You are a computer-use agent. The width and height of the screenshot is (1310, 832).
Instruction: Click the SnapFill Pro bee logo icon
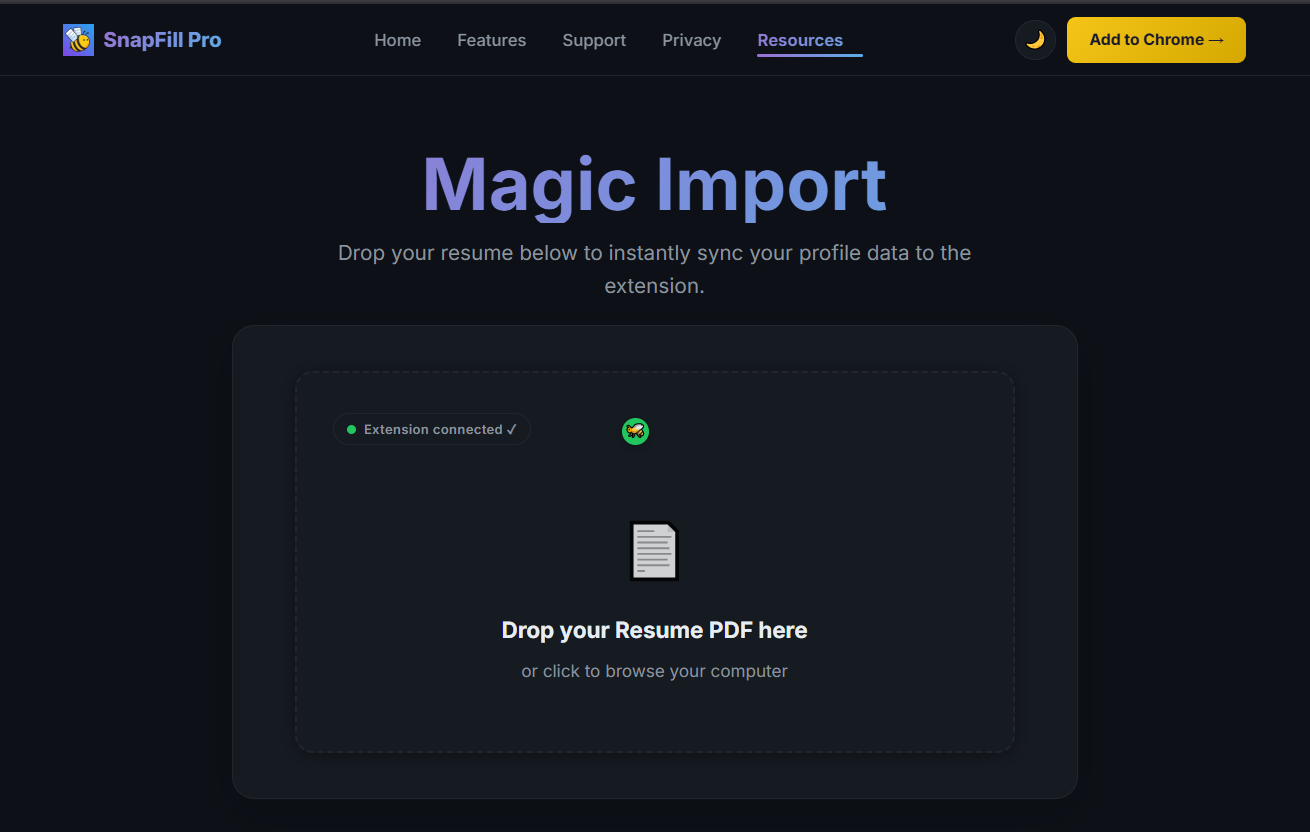tap(78, 40)
